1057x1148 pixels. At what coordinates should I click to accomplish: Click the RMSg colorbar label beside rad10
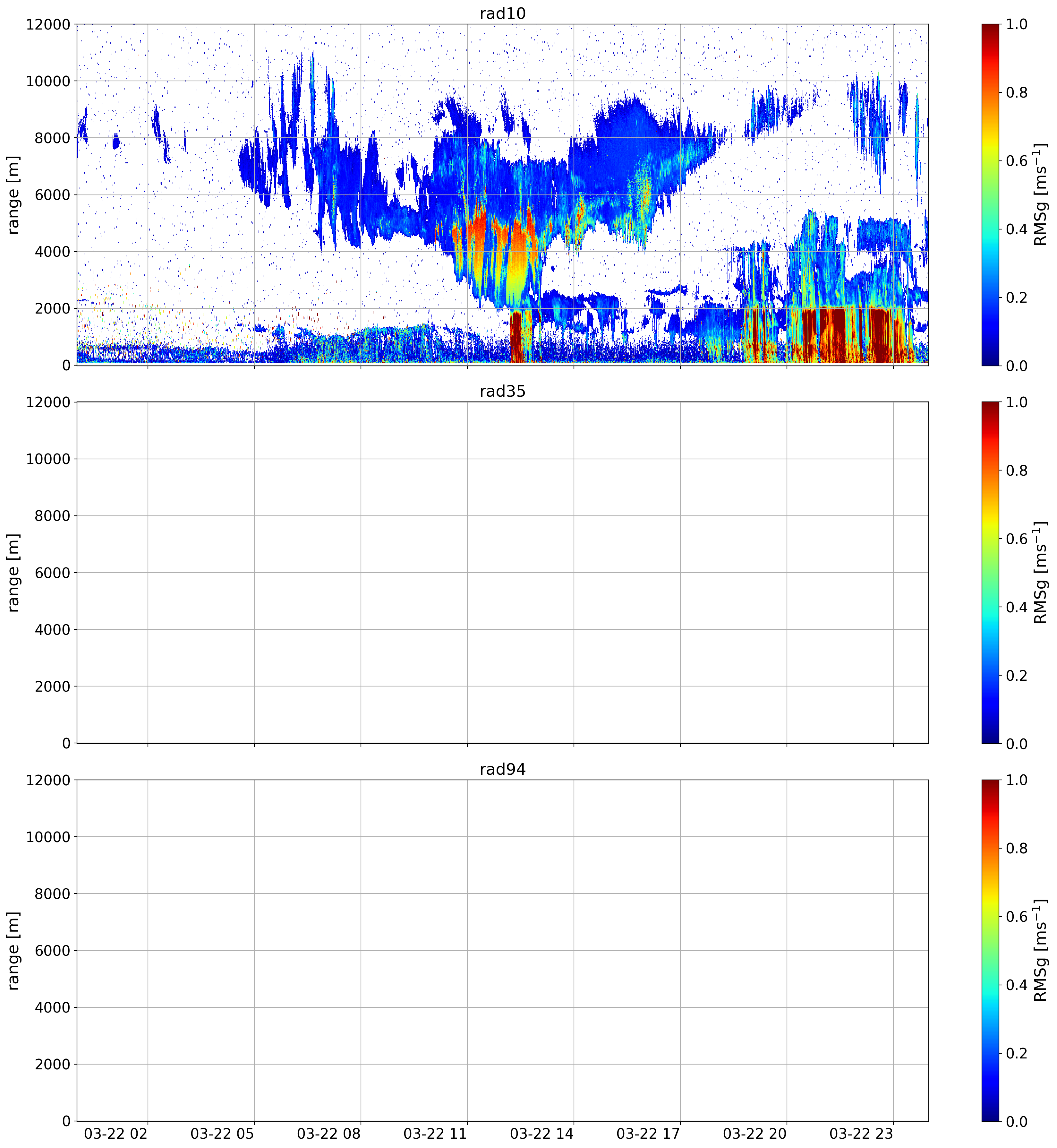click(x=1040, y=194)
